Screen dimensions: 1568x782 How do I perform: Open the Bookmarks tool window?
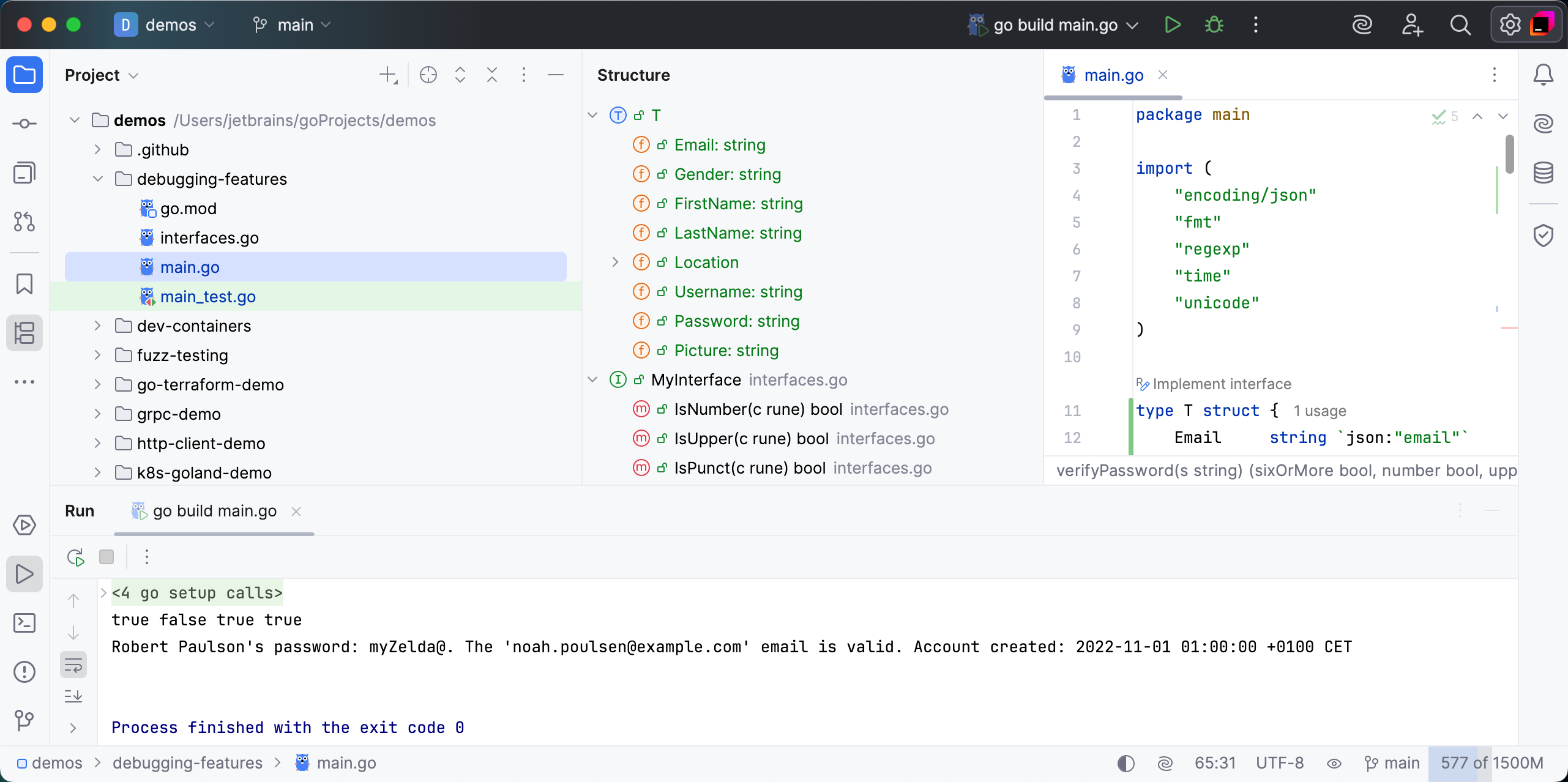24,284
